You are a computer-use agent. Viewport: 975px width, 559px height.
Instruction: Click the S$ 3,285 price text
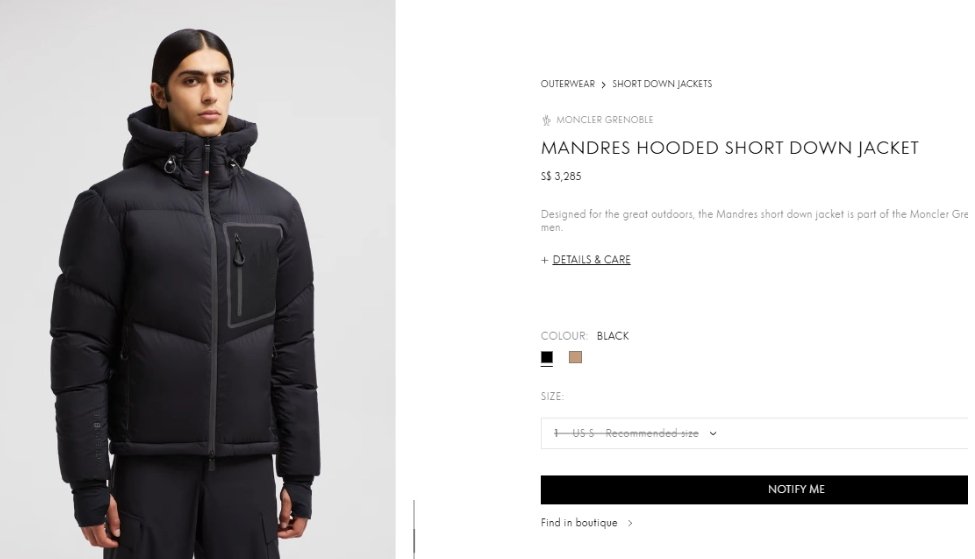point(561,177)
